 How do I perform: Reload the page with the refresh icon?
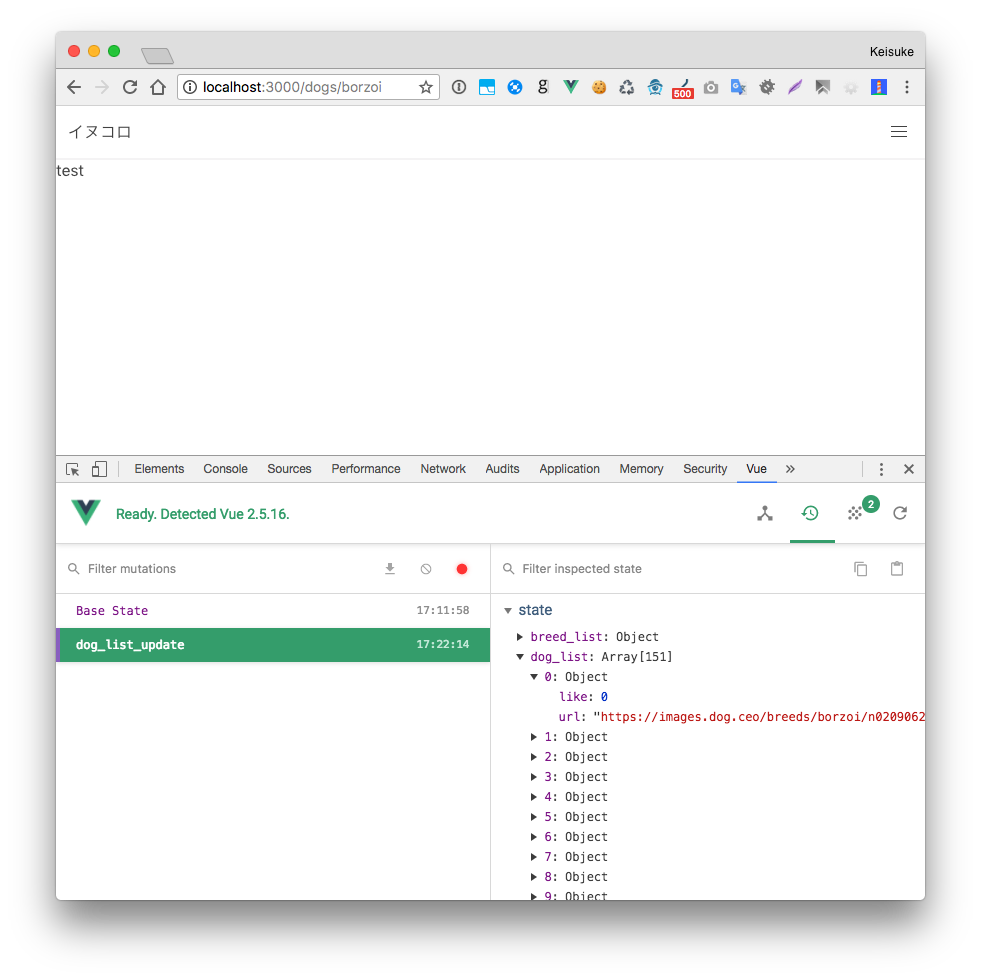click(x=130, y=87)
